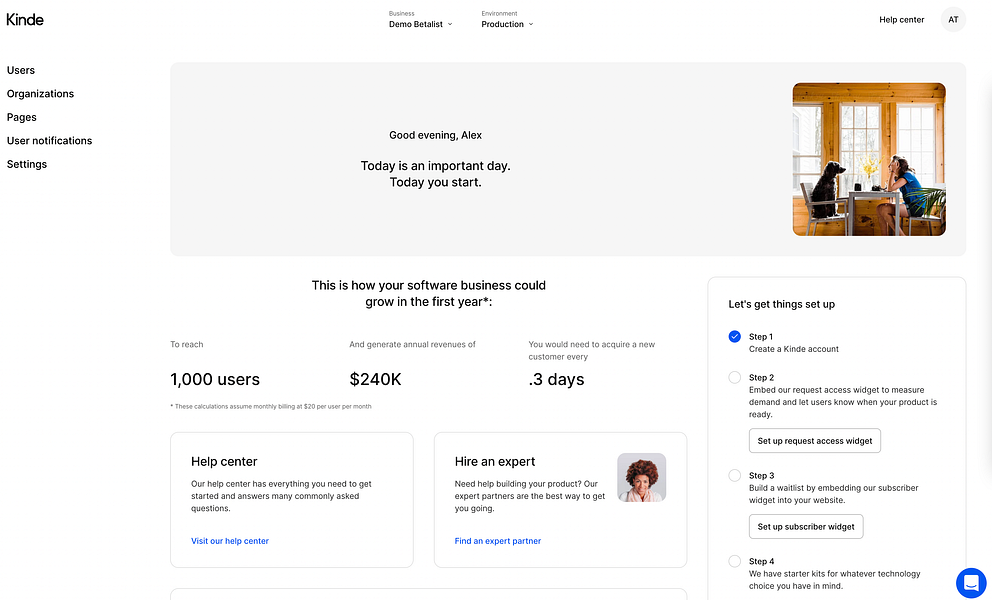Open the chat support bubble icon
This screenshot has width=992, height=600.
click(971, 583)
